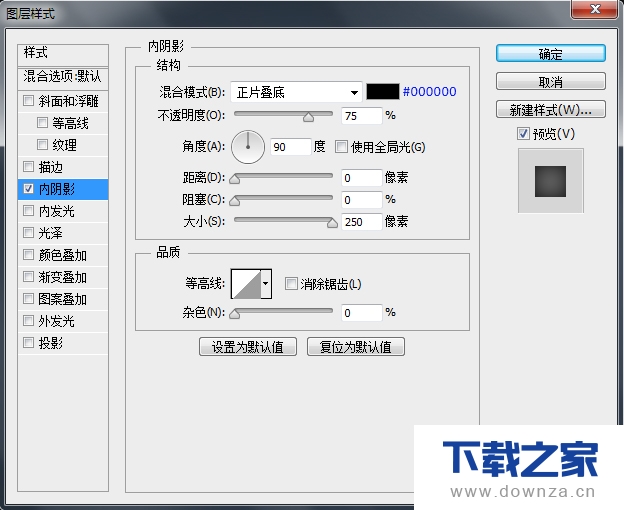Click the 阻塞 value input field

[362, 200]
